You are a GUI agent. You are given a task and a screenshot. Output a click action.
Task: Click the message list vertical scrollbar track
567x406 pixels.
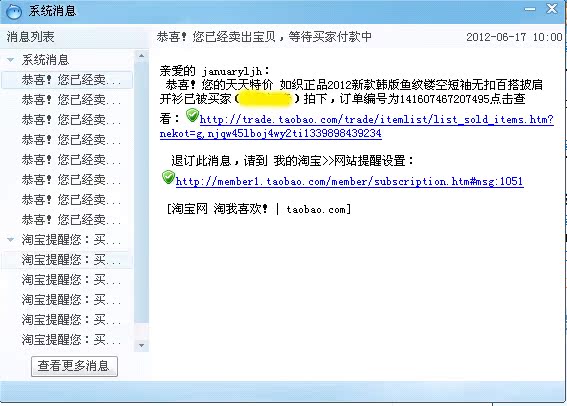tap(141, 201)
